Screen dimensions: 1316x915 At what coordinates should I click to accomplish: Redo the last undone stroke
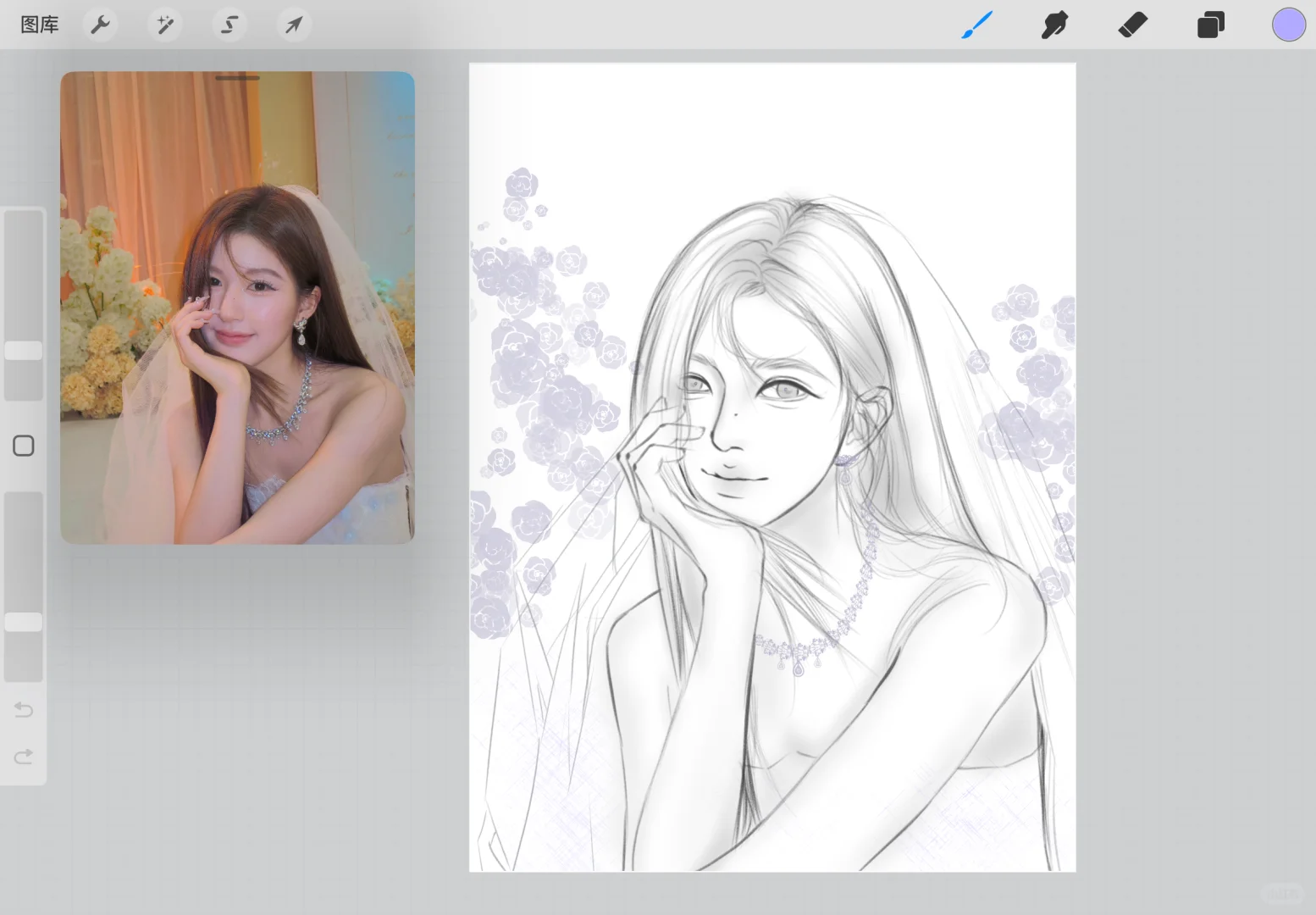click(x=24, y=756)
